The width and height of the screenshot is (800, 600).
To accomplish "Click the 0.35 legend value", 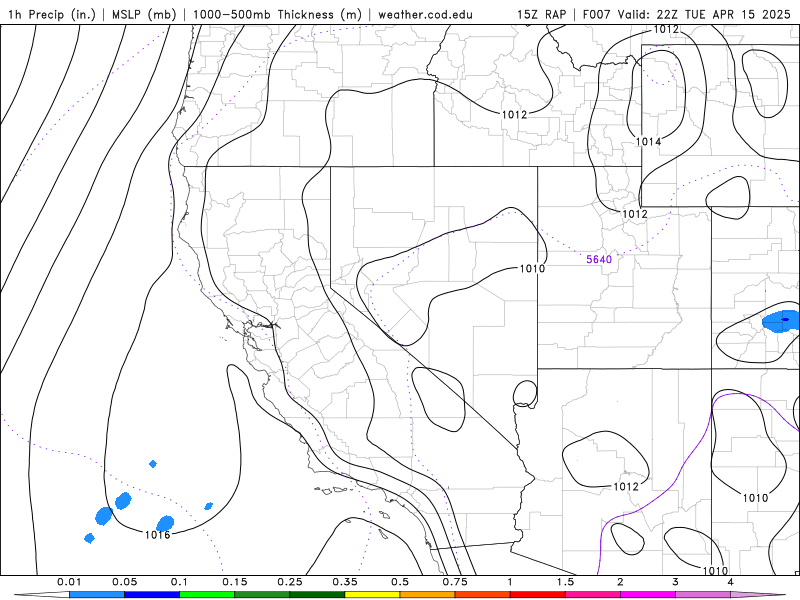I will 345,582.
